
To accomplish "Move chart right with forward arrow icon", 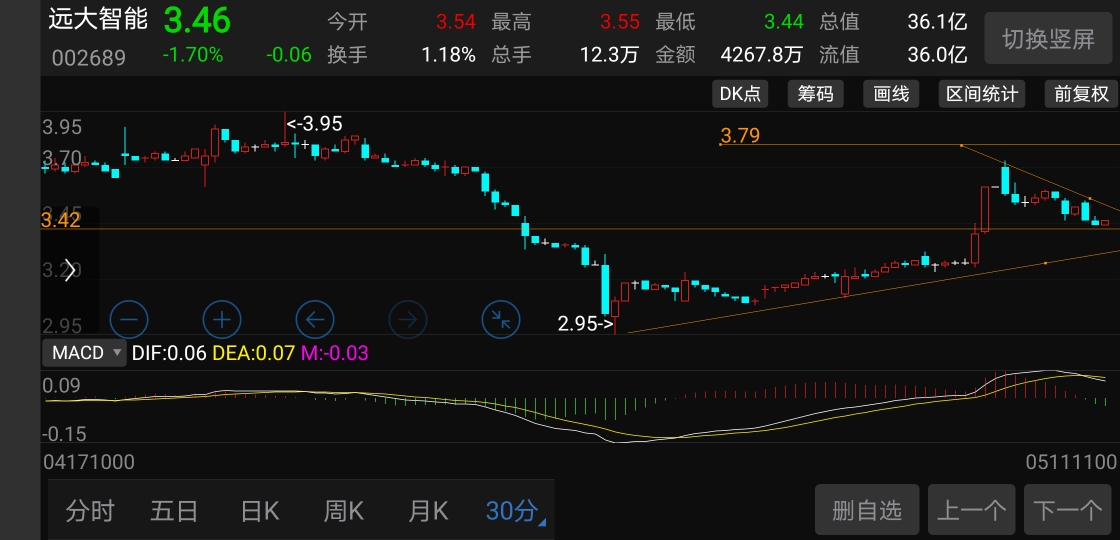I will tap(408, 319).
